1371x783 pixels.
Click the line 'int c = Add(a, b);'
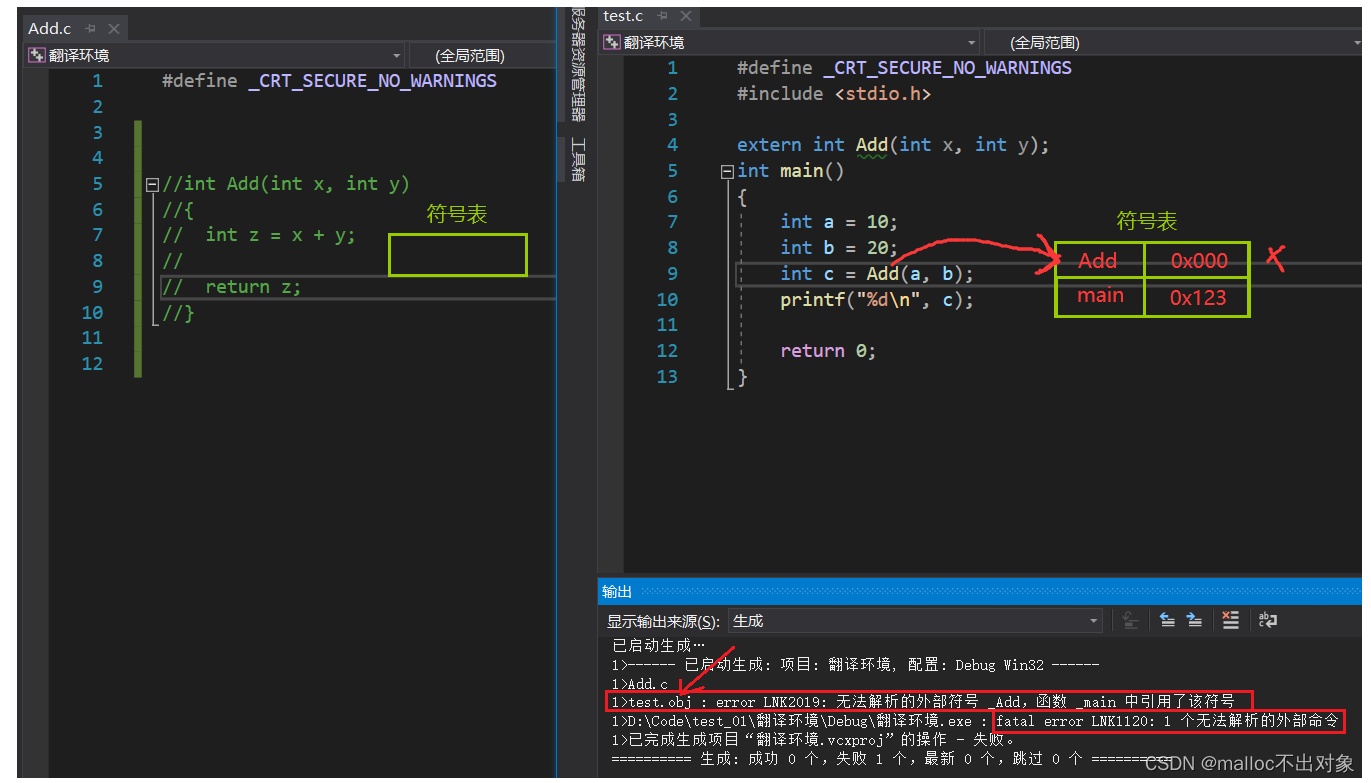pos(877,274)
